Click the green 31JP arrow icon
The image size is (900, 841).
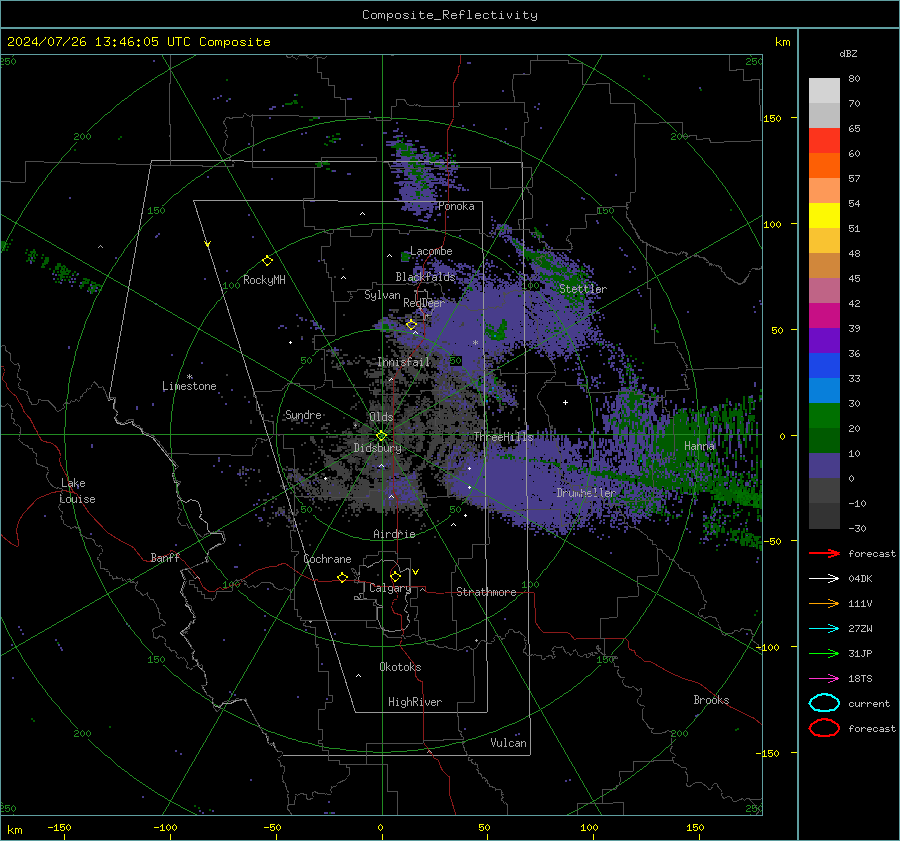point(824,653)
